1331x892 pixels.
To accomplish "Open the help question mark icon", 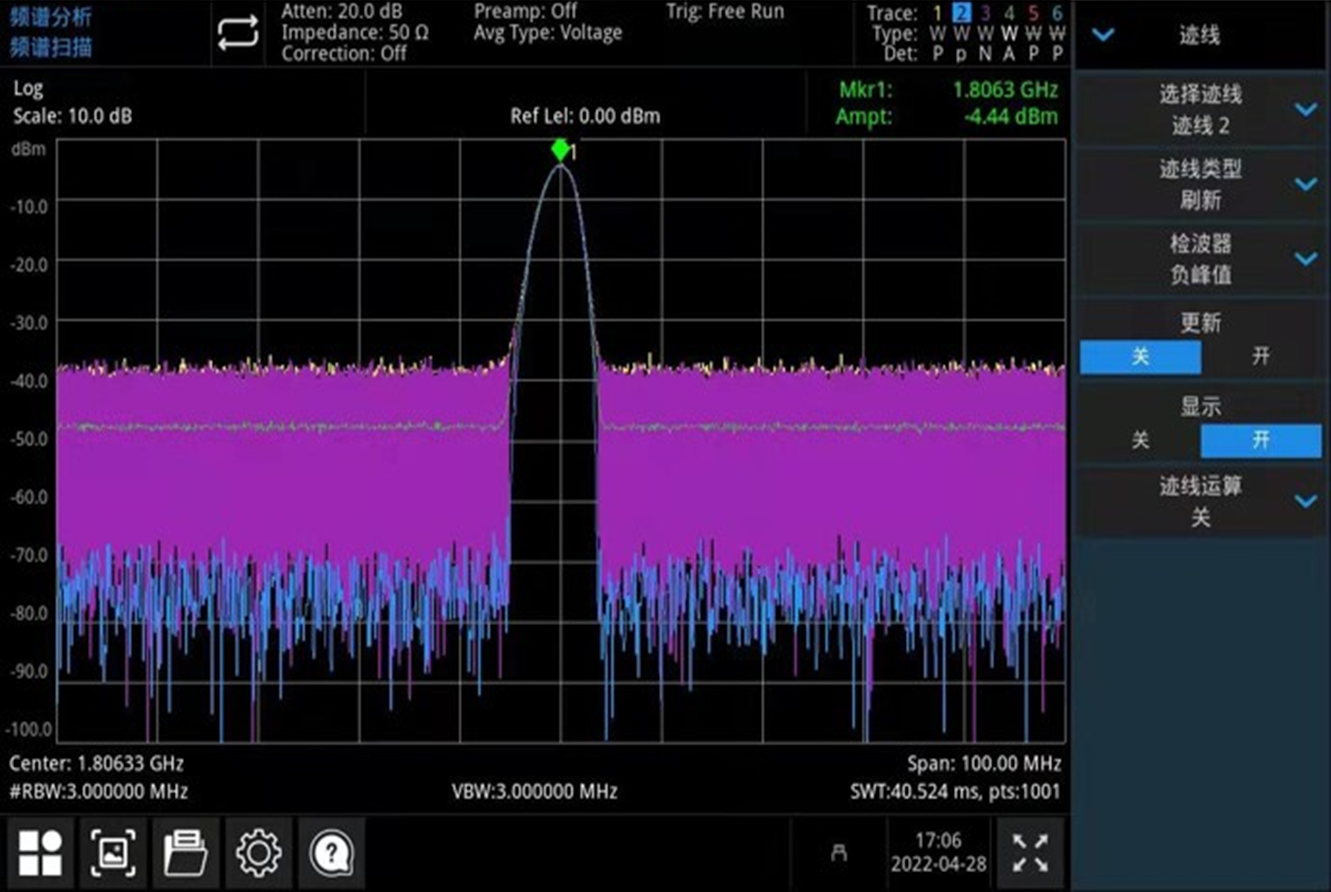I will [x=330, y=853].
